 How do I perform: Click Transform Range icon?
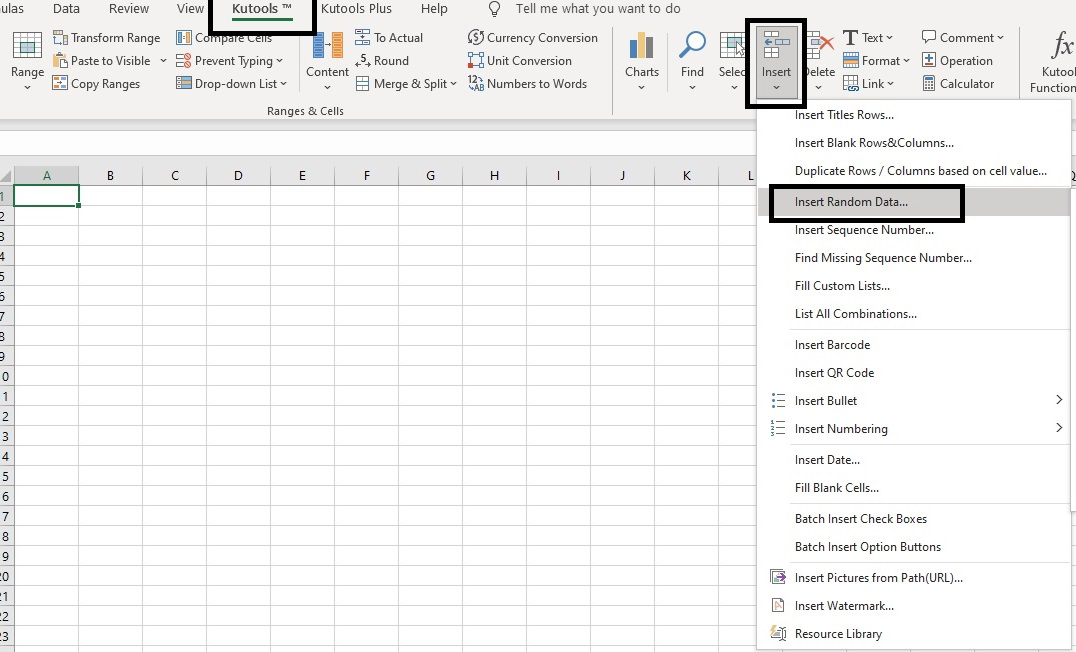[60, 38]
